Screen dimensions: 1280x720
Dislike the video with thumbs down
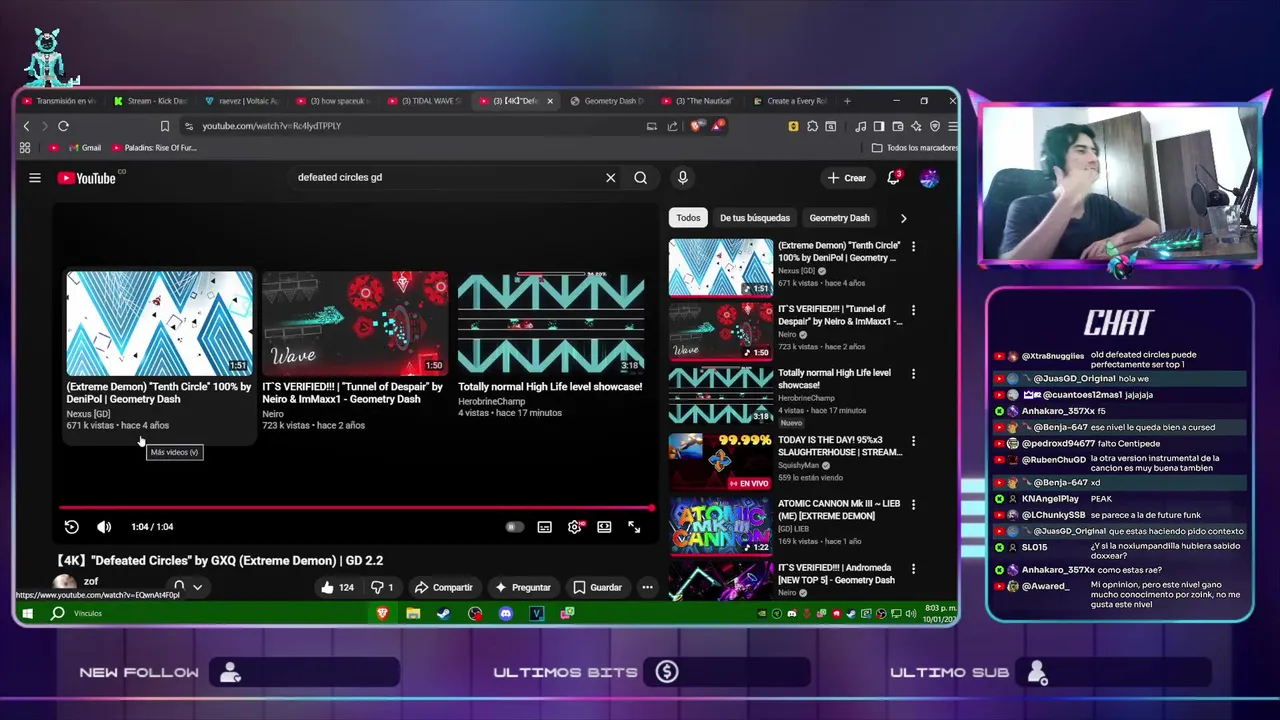point(382,587)
